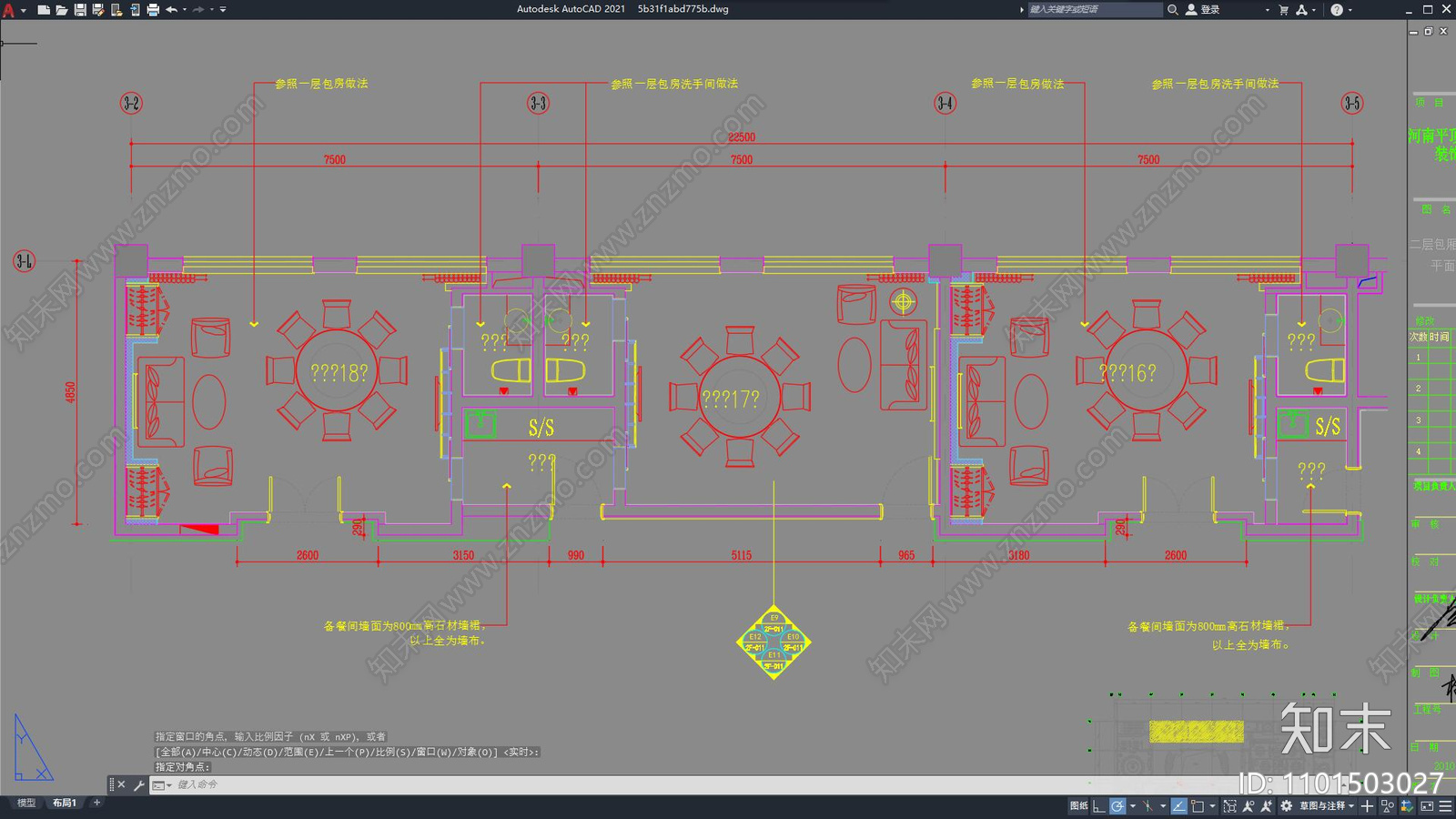The width and height of the screenshot is (1456, 819).
Task: Click the Save floppy disk icon
Action: point(80,10)
